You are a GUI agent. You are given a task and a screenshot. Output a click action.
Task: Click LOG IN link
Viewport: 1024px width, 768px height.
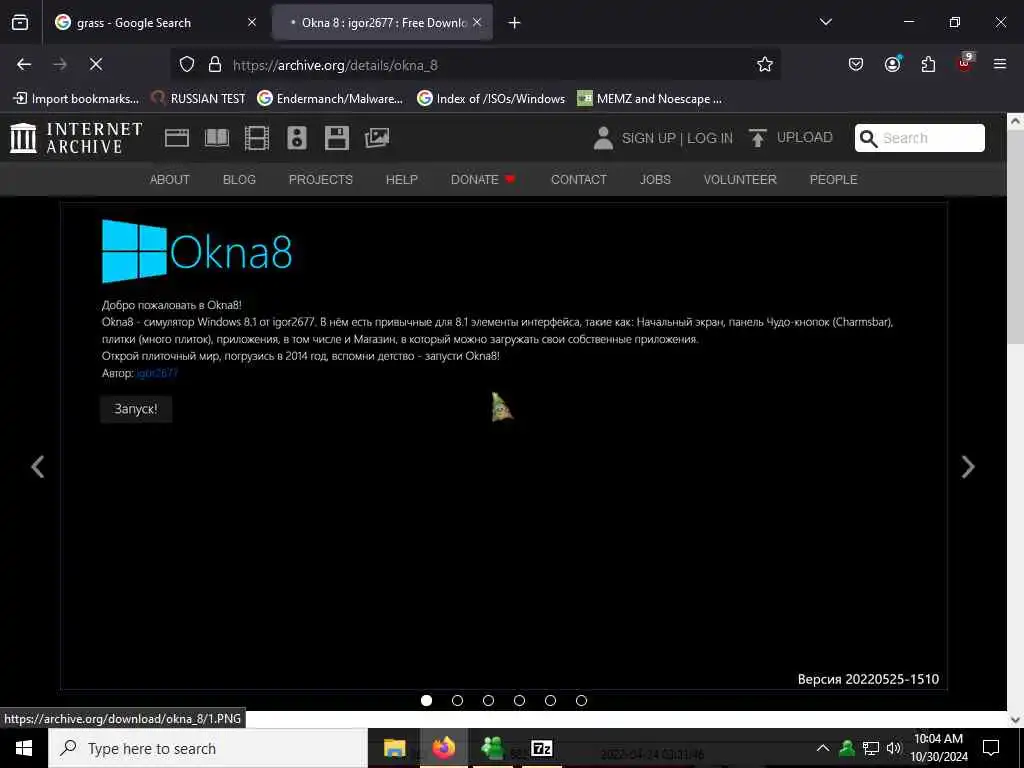(710, 138)
